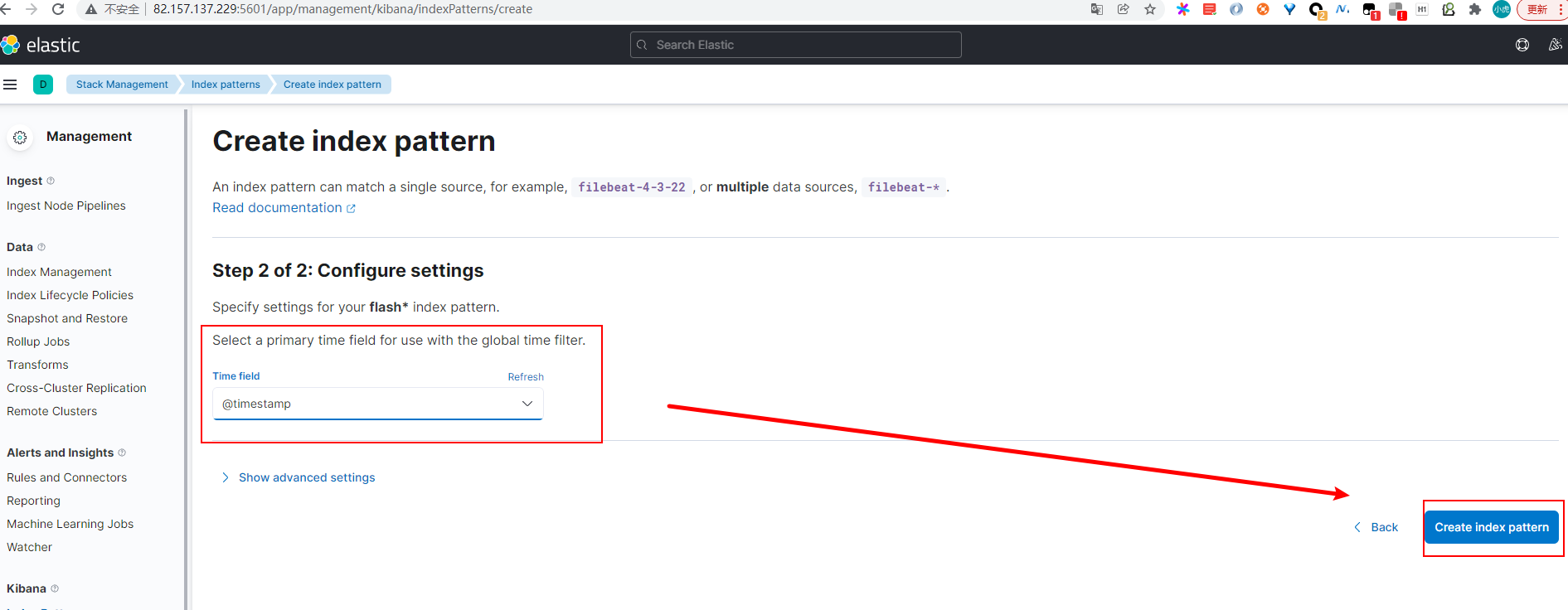Open Remote Clusters
The image size is (1568, 610).
point(51,411)
